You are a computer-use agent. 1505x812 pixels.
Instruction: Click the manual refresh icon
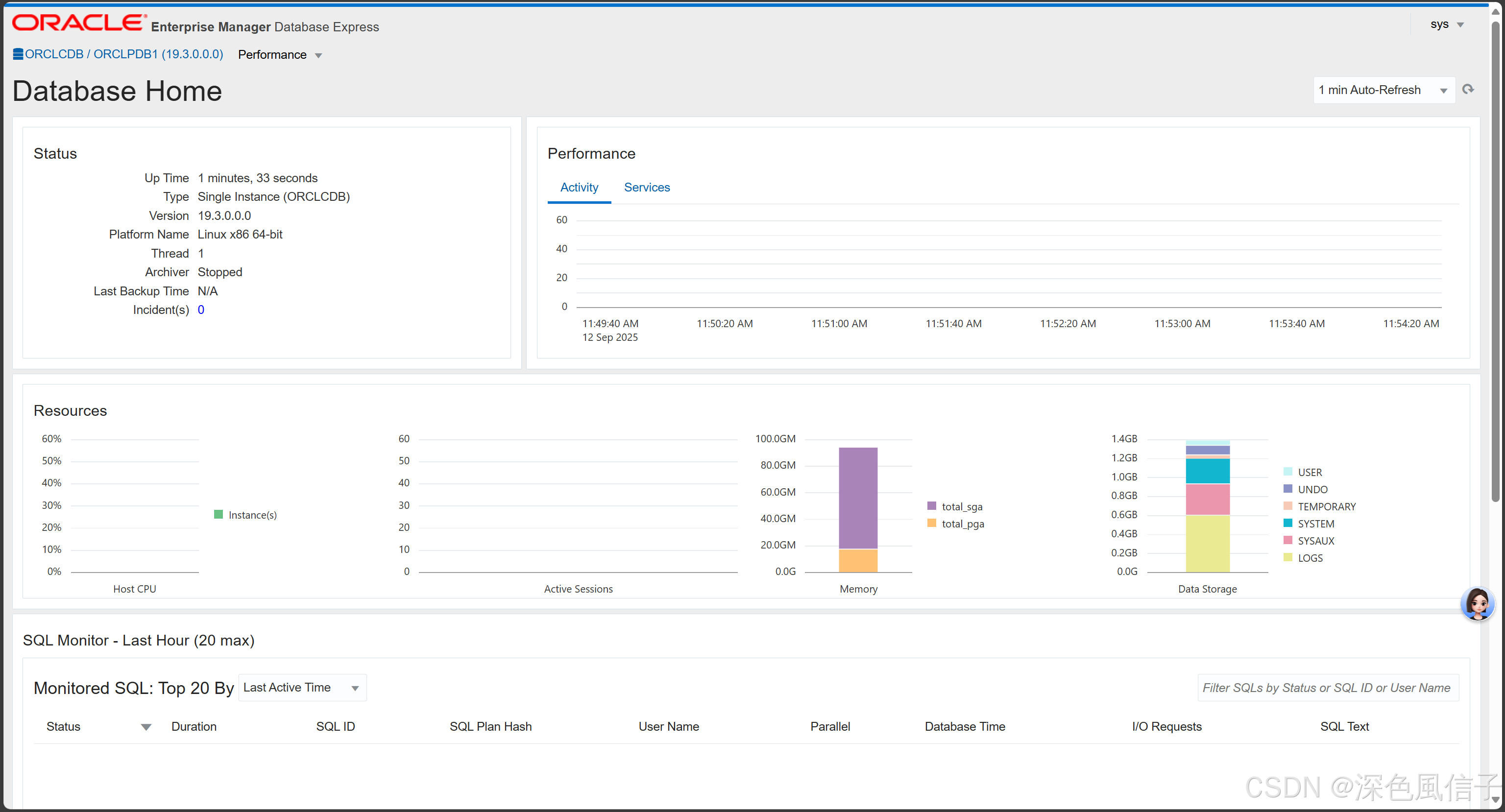[1468, 89]
